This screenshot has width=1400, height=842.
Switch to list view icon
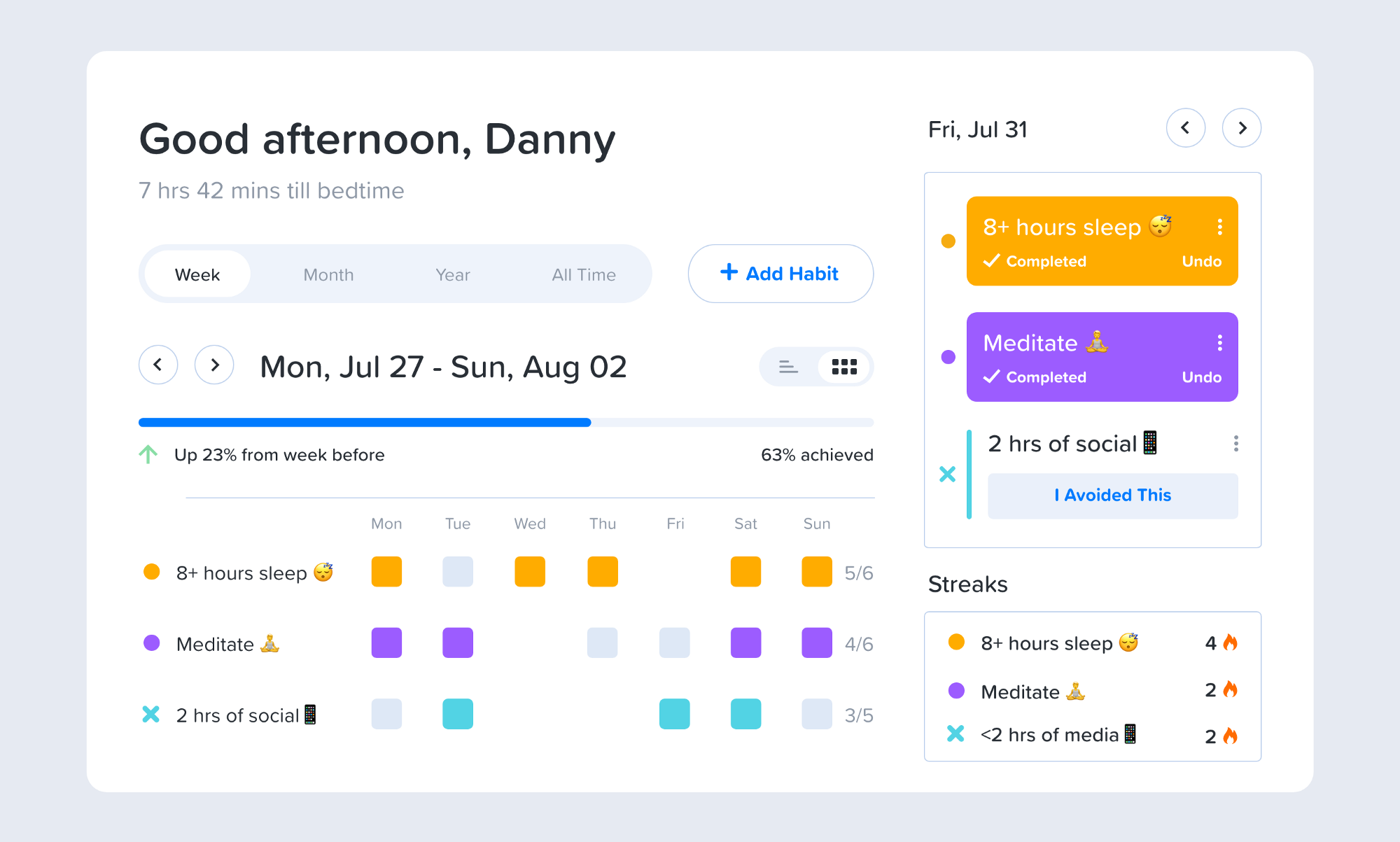pyautogui.click(x=788, y=367)
